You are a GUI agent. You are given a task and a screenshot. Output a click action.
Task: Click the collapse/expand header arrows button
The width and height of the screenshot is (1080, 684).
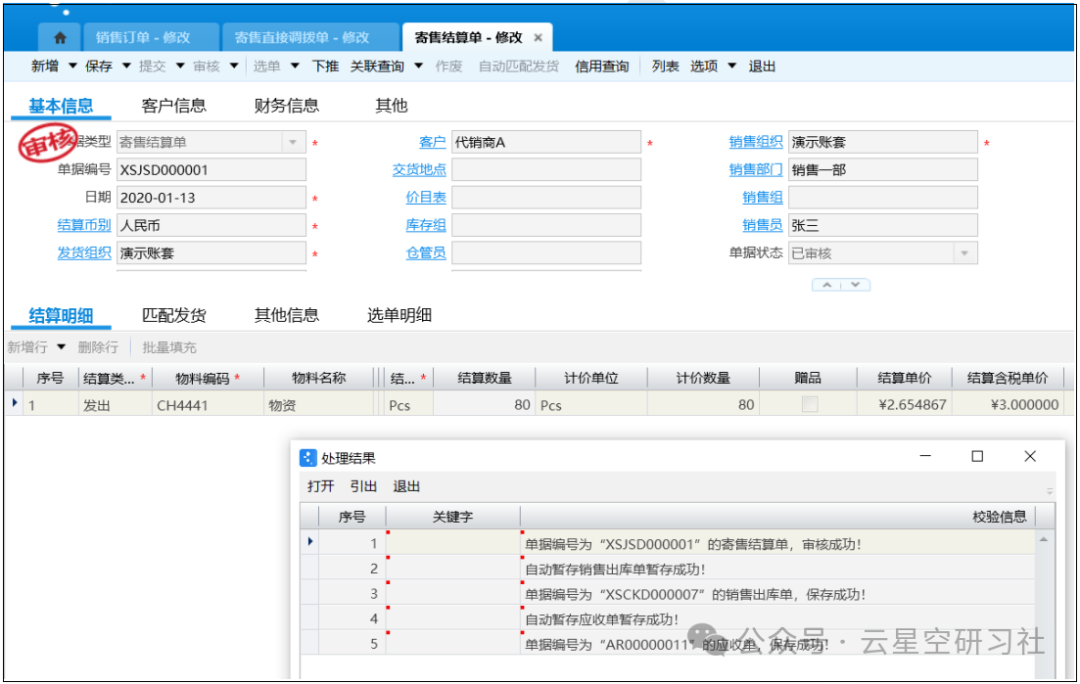[x=840, y=285]
